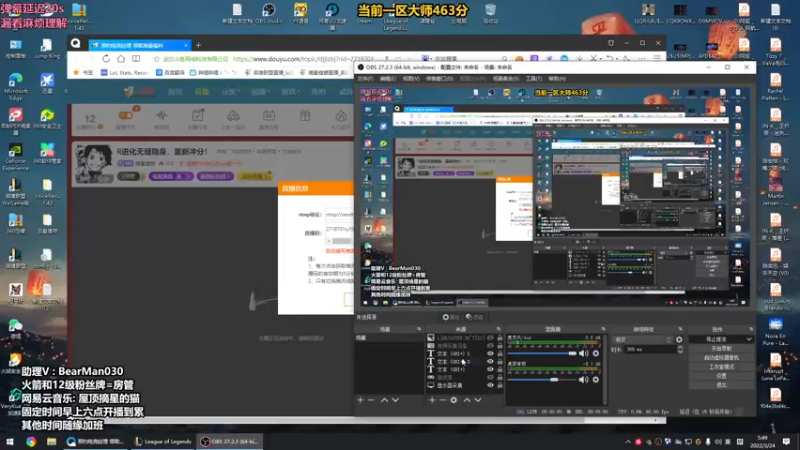The image size is (800, 450).
Task: Toggle visibility of 文本 (GDI+) 2 source
Action: pos(490,353)
